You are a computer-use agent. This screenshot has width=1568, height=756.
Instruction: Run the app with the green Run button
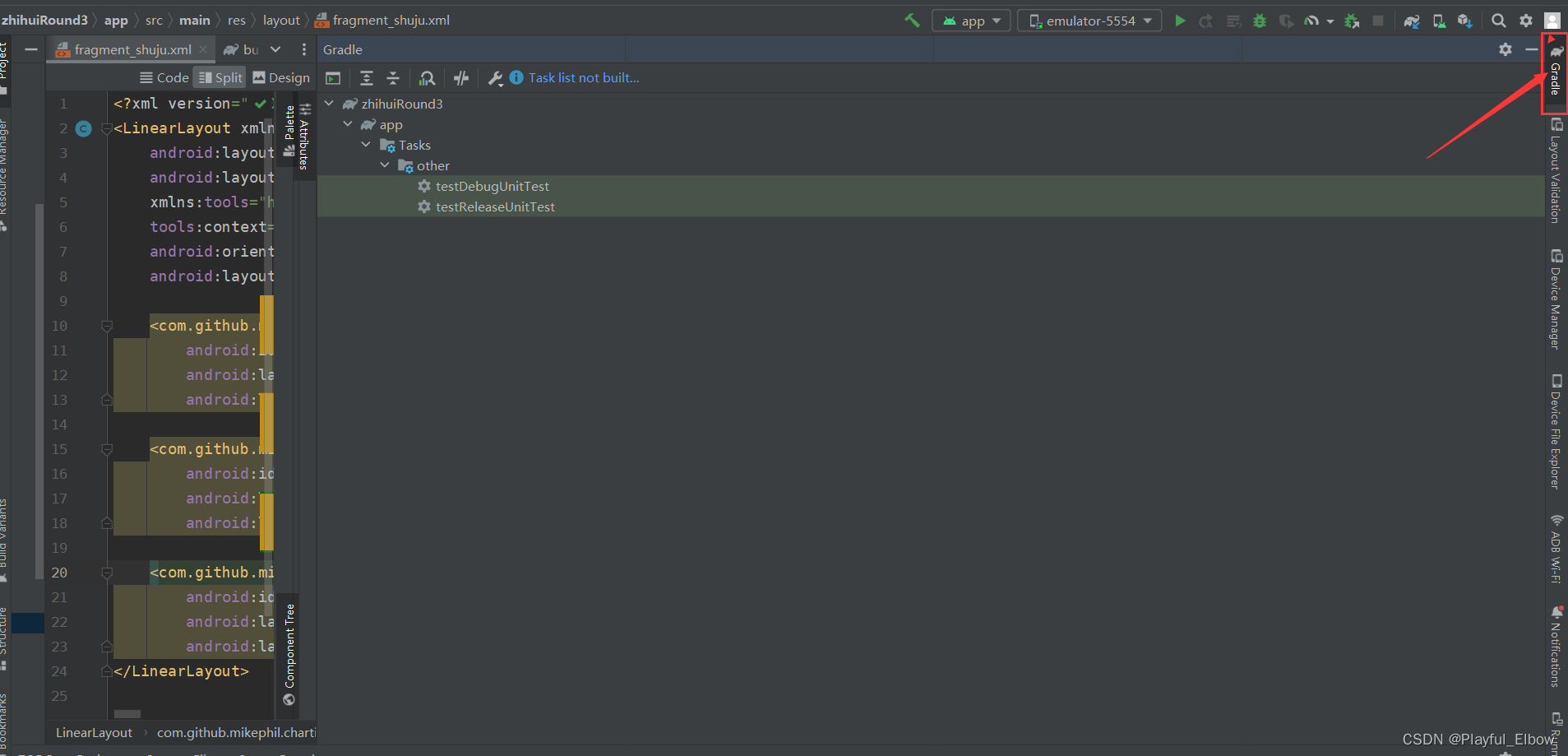(x=1179, y=21)
